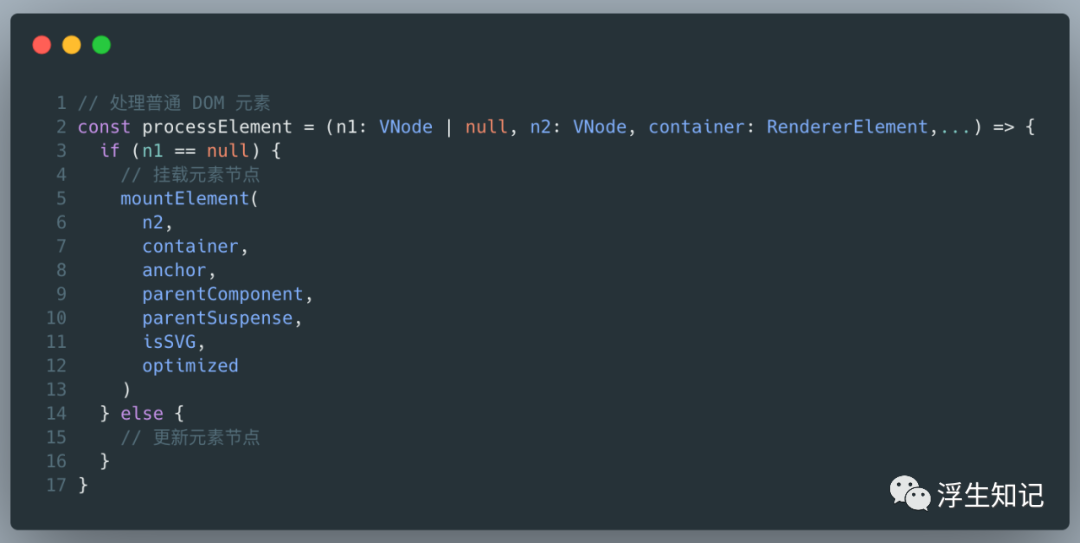Click the green maximize window dot

pyautogui.click(x=101, y=45)
